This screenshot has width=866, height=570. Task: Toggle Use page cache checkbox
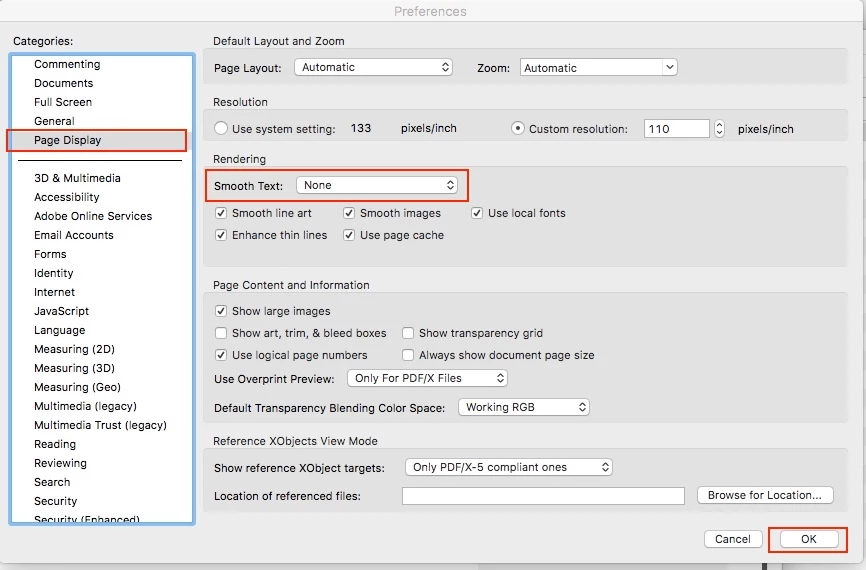349,235
